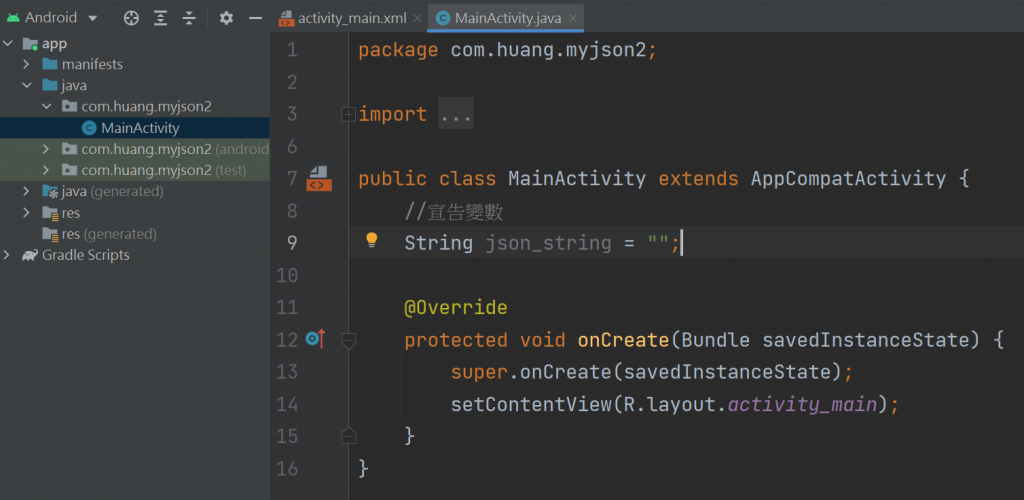Expand the com.huang.myjson2 (androidTest) package
Image resolution: width=1024 pixels, height=500 pixels.
(46, 149)
